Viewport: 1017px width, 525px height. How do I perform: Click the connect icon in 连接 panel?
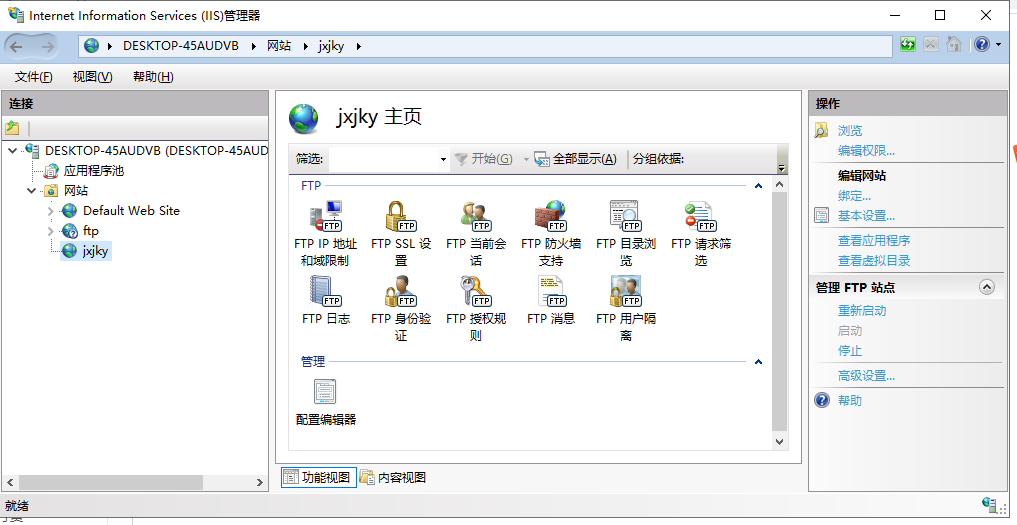[x=12, y=127]
